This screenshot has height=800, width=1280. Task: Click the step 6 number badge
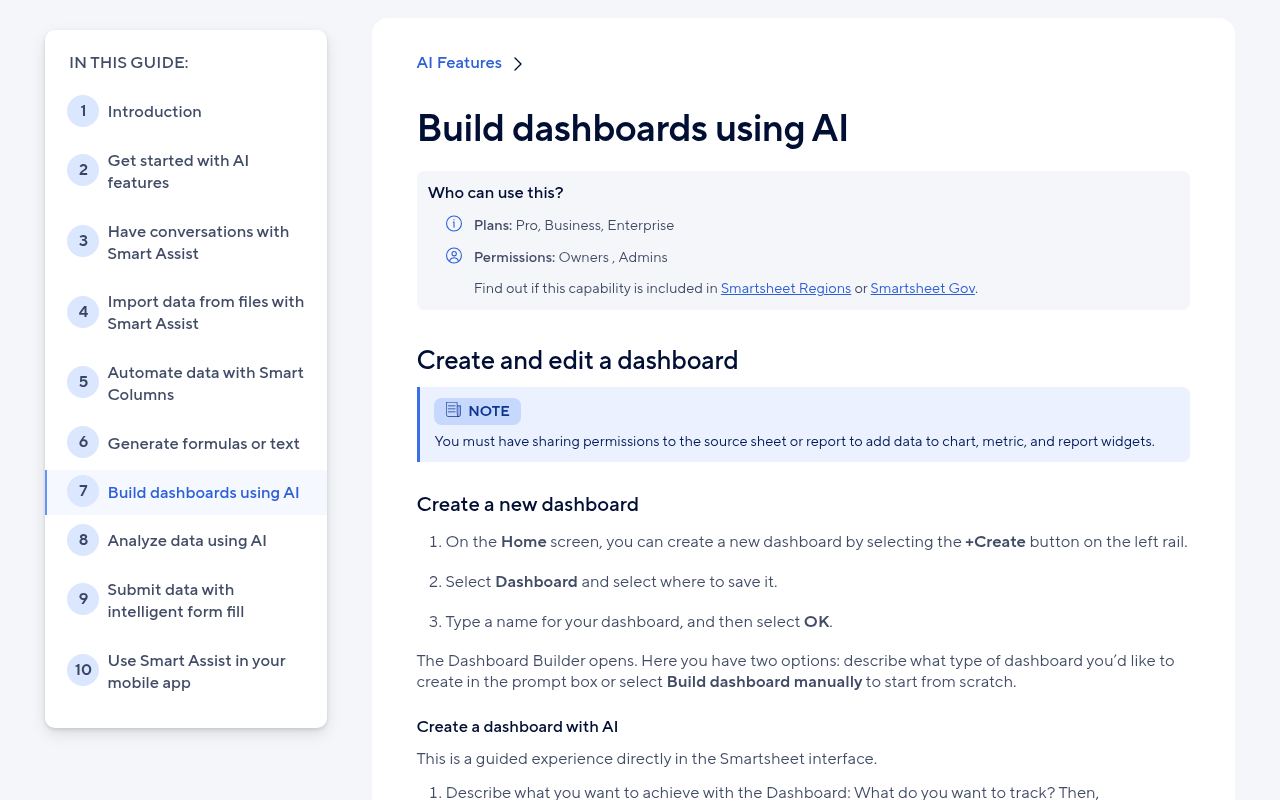tap(83, 442)
